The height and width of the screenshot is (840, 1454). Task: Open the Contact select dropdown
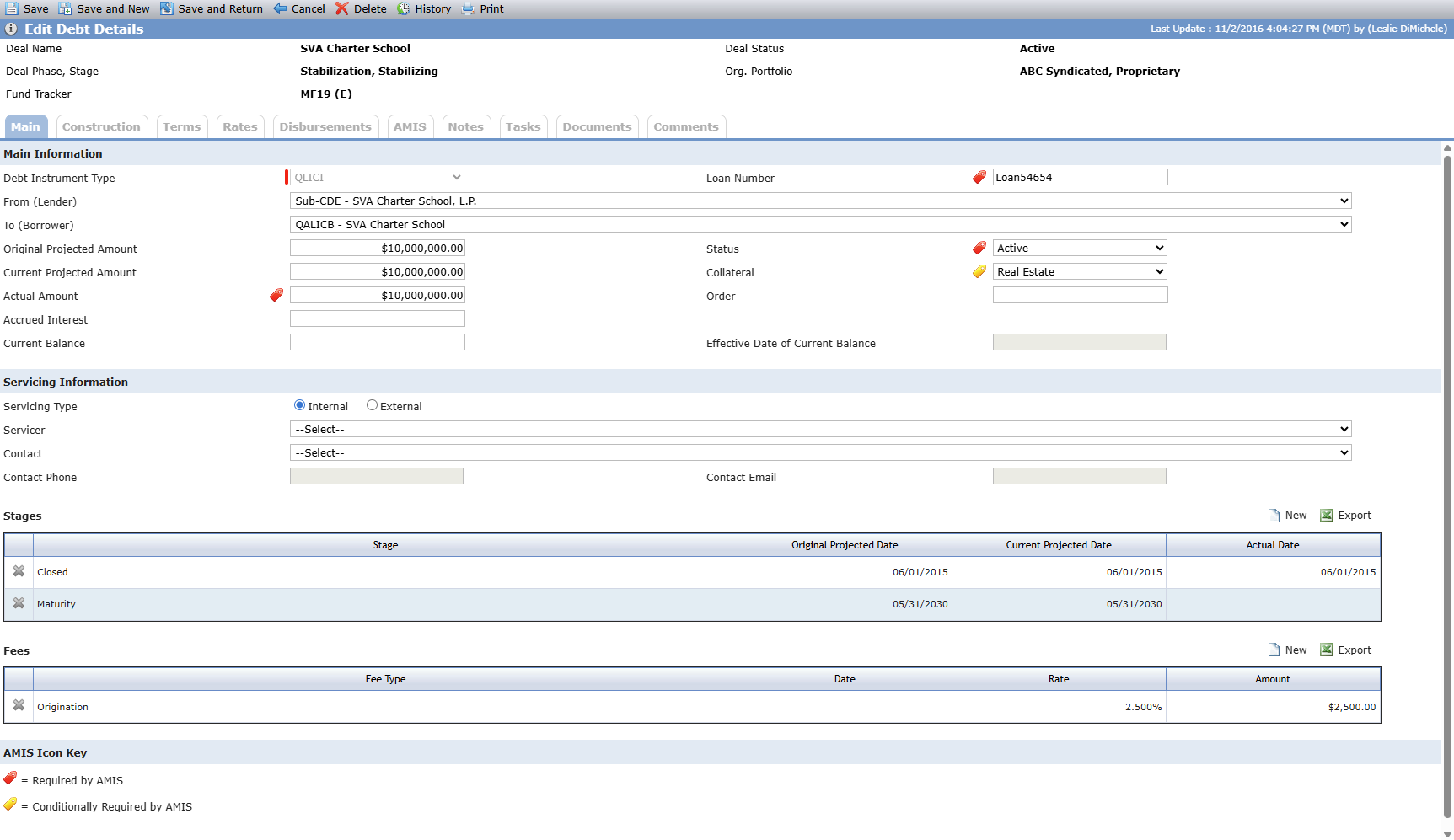click(x=821, y=452)
